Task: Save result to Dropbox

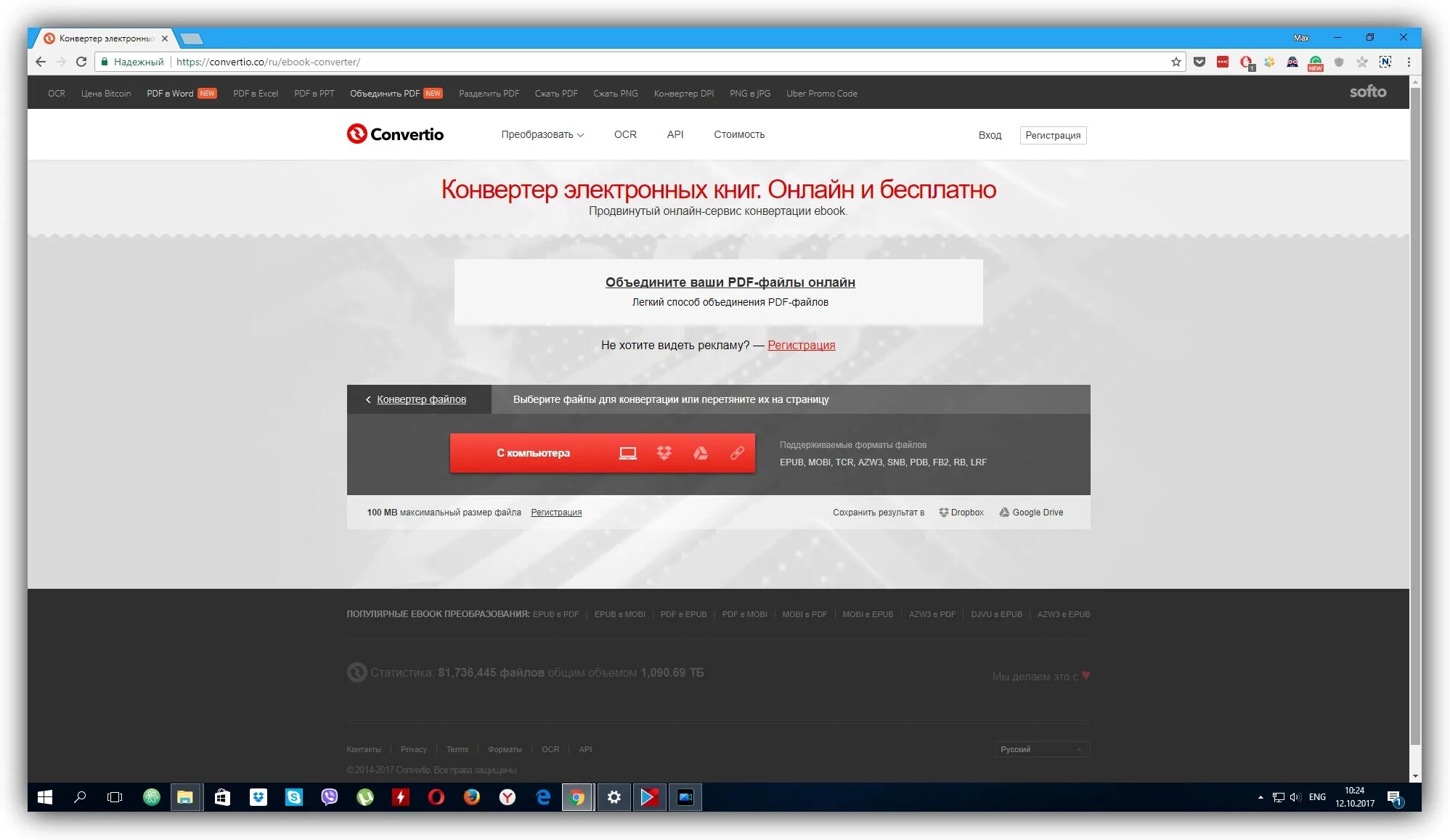Action: coord(961,513)
